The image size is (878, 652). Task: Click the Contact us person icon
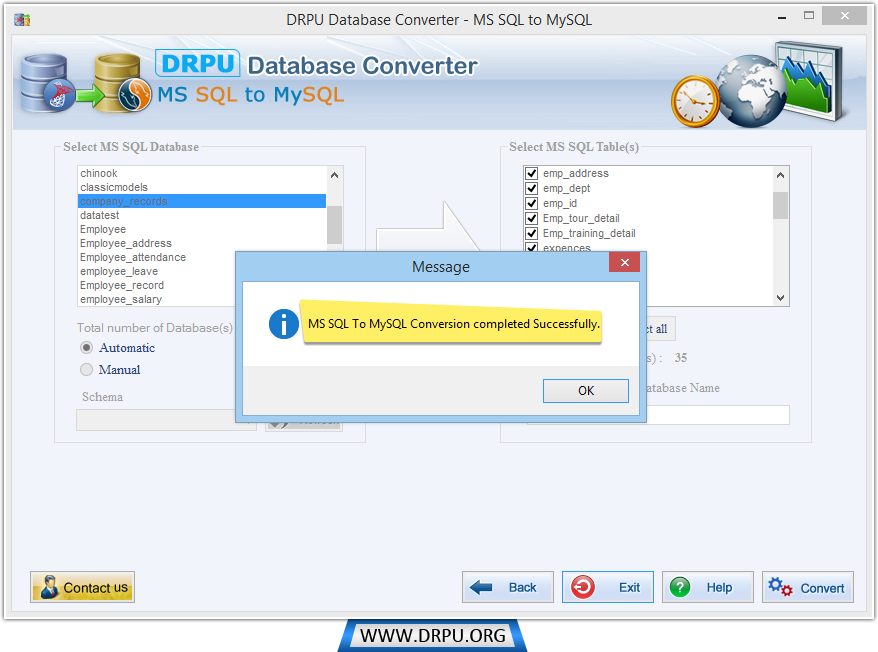click(x=49, y=587)
